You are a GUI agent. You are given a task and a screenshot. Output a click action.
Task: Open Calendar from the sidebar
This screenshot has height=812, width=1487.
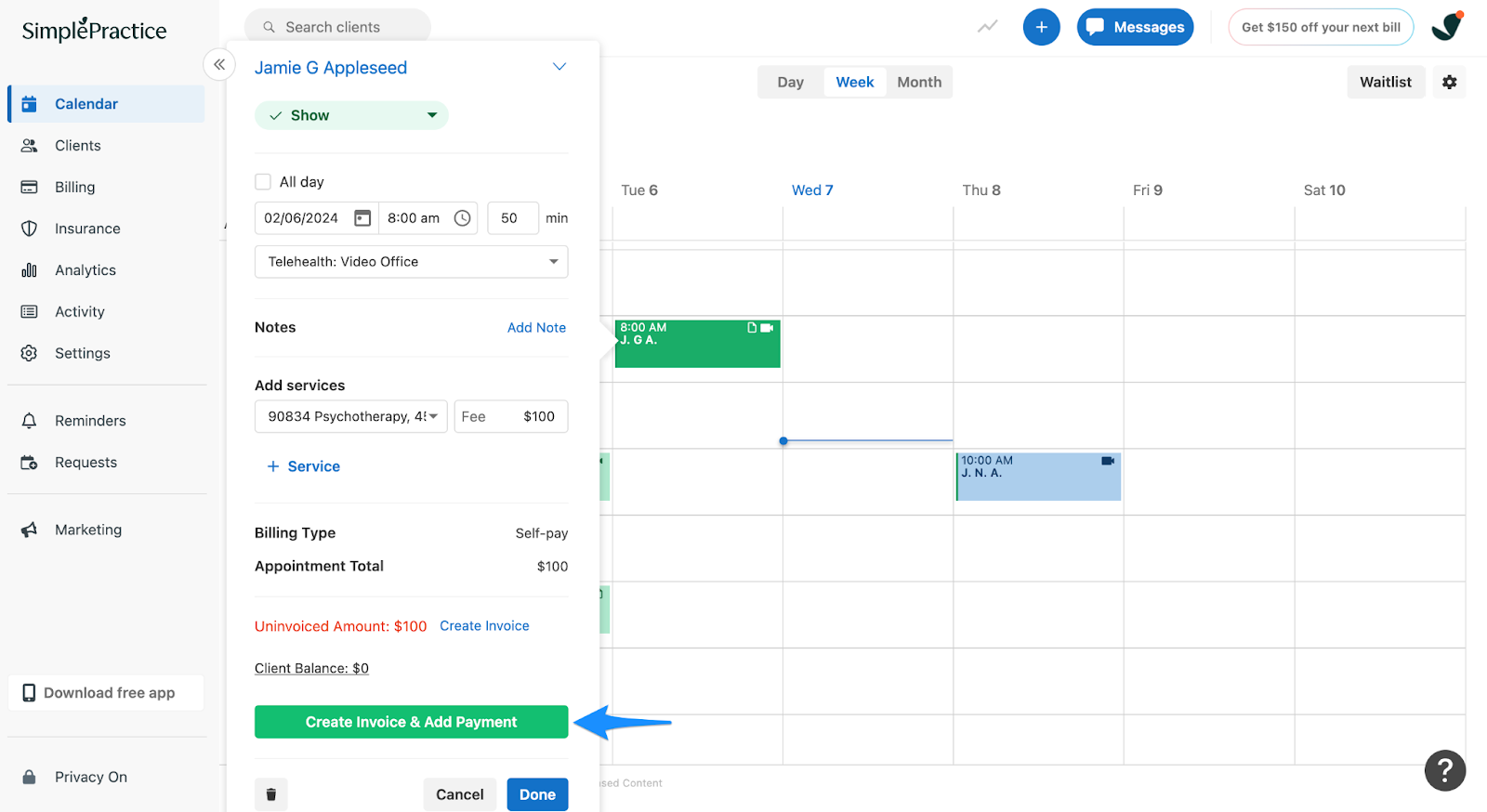click(107, 104)
